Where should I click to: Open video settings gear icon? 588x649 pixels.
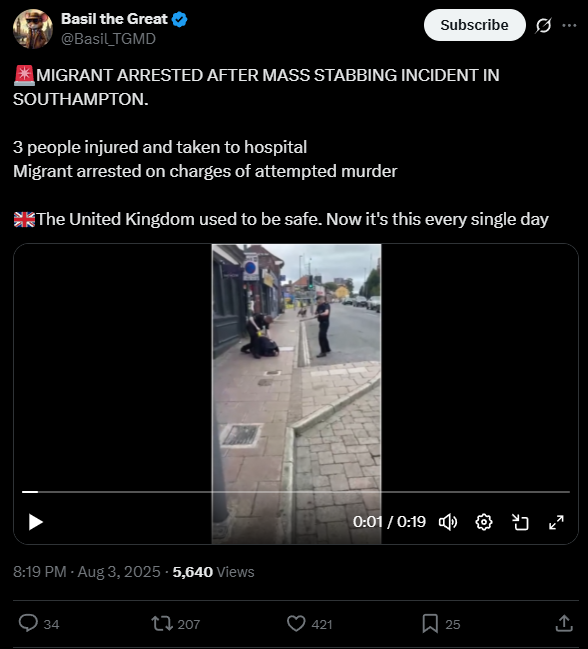coord(484,522)
